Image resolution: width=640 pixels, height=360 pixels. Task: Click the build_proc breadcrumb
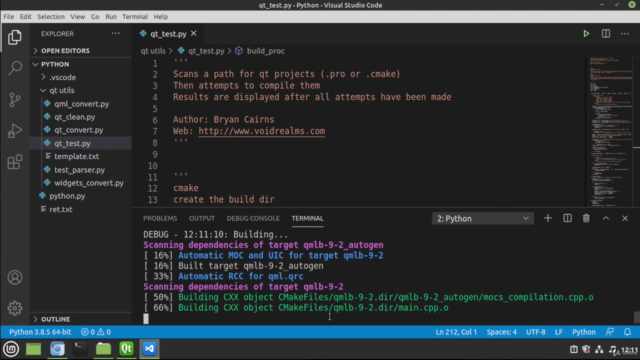point(265,51)
